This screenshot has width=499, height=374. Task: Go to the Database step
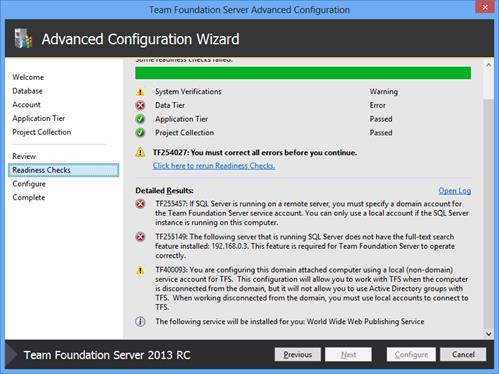[x=28, y=91]
